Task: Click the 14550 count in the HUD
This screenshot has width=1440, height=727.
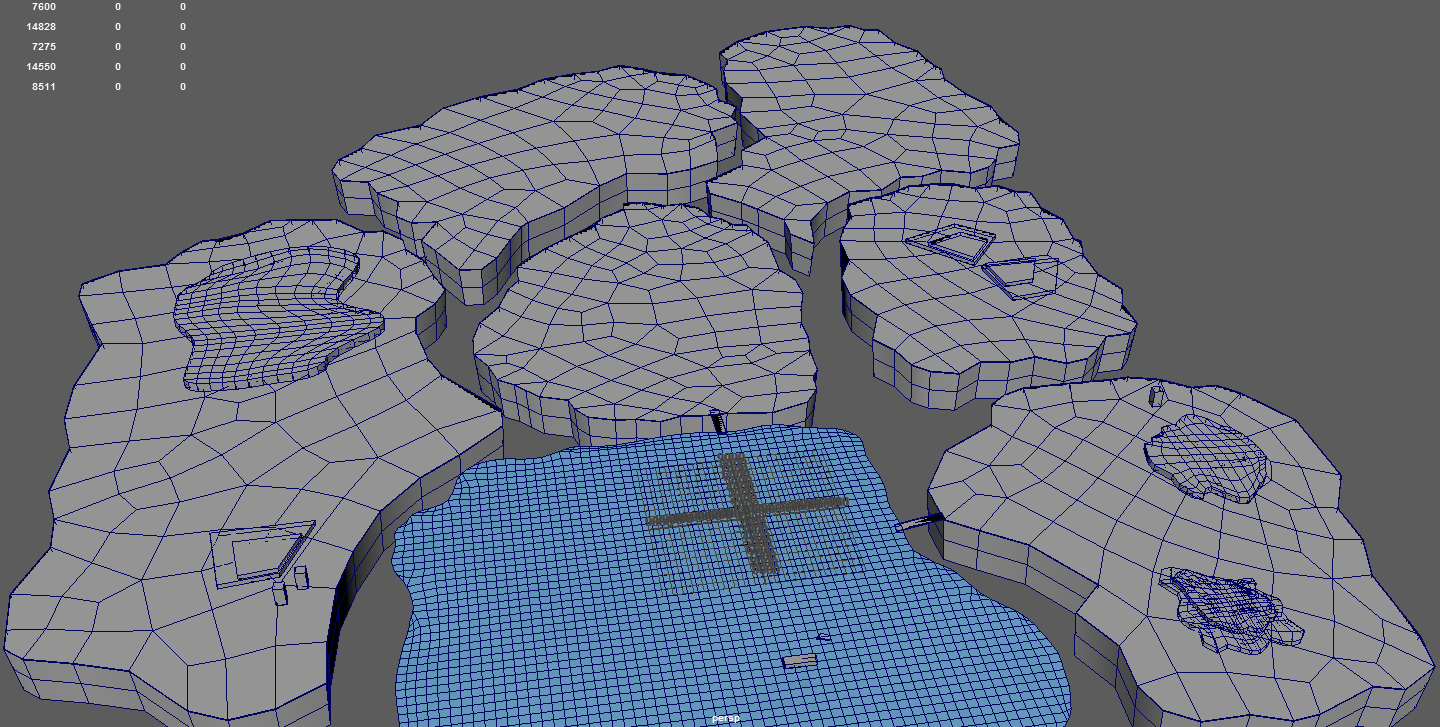Action: (x=41, y=67)
